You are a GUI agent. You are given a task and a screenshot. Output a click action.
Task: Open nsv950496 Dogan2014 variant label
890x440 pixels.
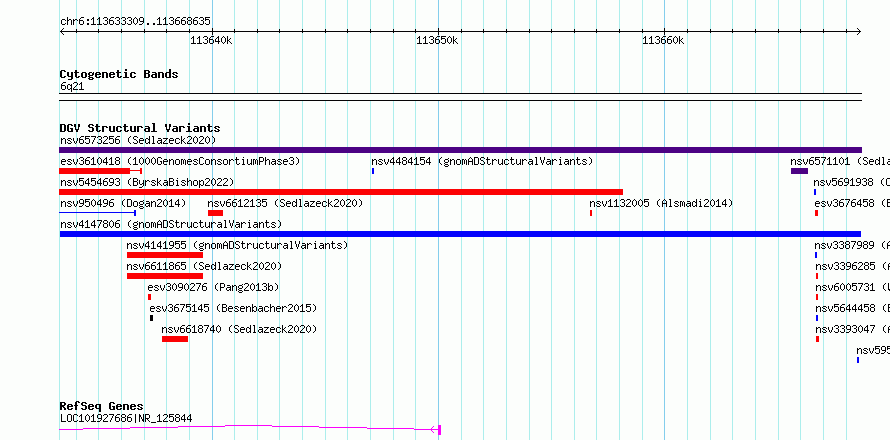tap(123, 203)
